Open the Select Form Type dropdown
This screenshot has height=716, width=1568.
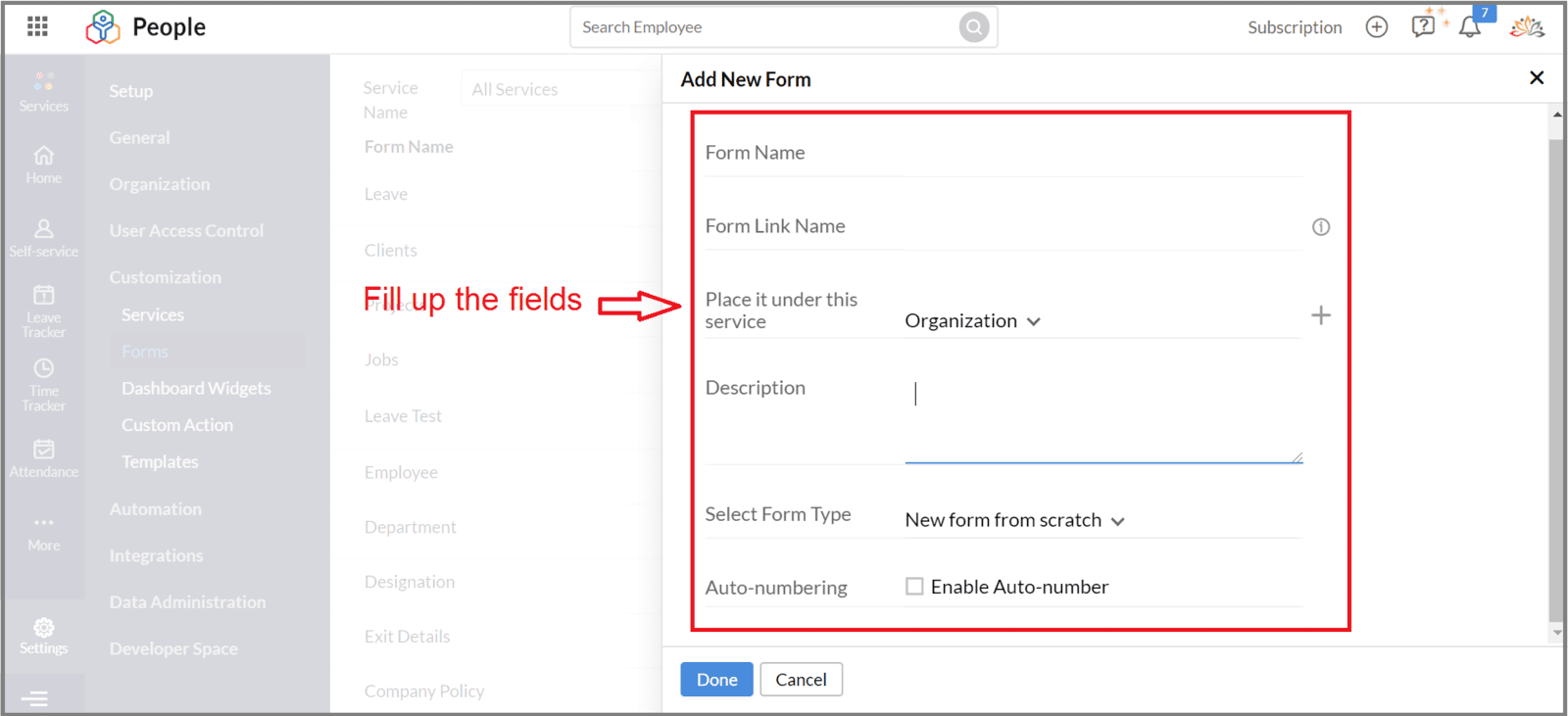pos(1014,520)
